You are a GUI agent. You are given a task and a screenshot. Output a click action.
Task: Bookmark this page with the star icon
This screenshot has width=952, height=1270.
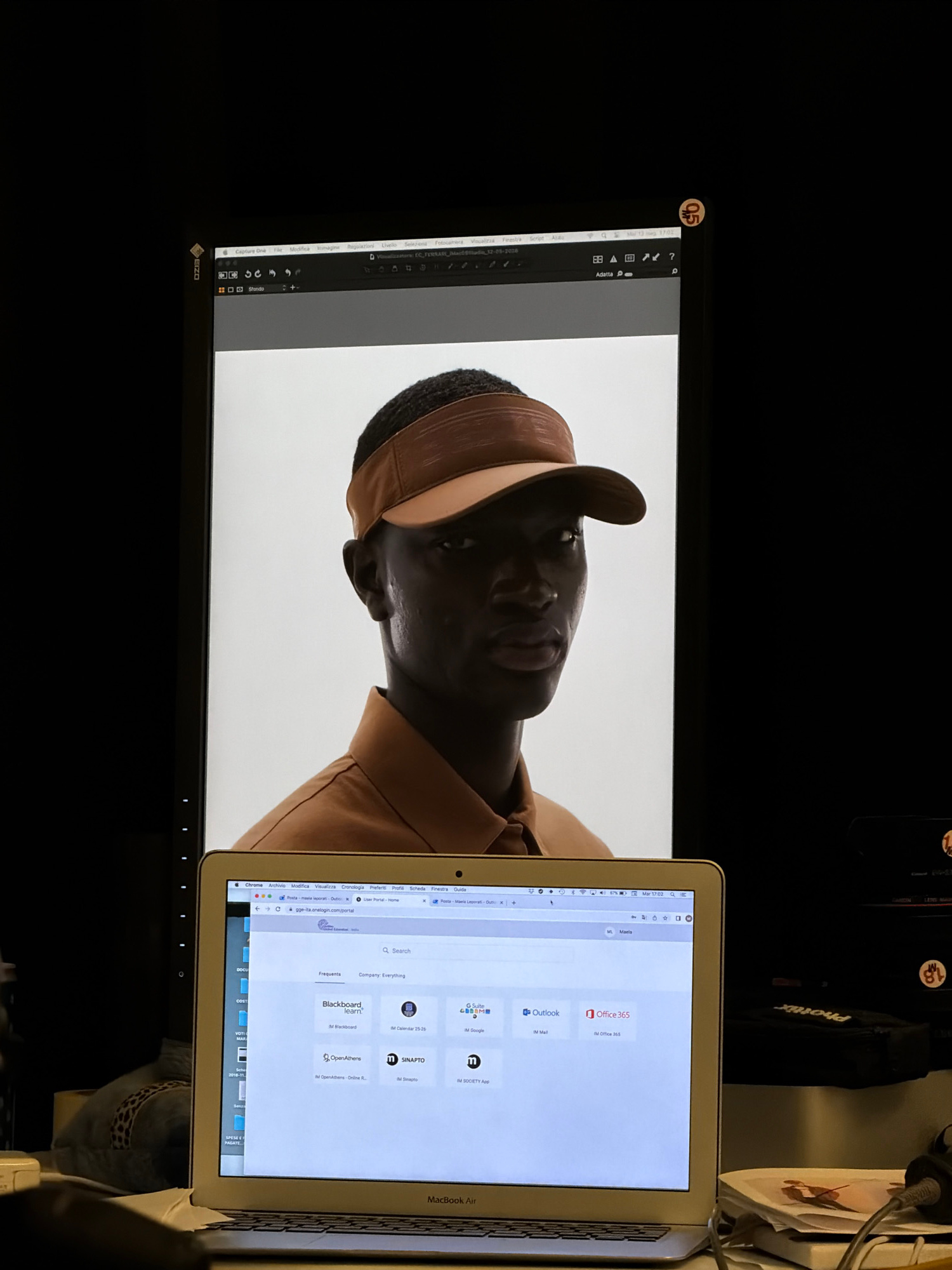pyautogui.click(x=665, y=918)
